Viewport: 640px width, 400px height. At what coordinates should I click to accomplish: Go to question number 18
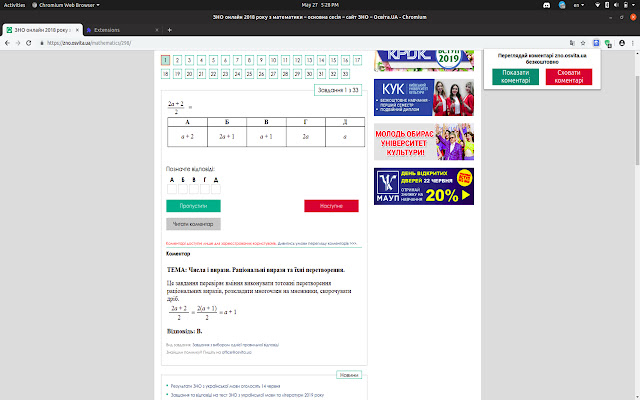[165, 74]
